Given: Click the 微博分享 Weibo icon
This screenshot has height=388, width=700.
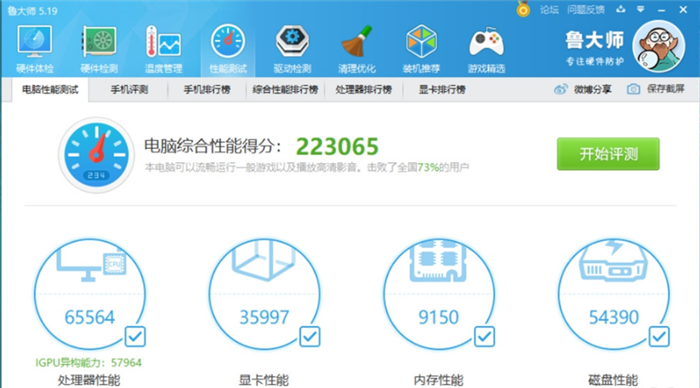Looking at the screenshot, I should (x=560, y=89).
